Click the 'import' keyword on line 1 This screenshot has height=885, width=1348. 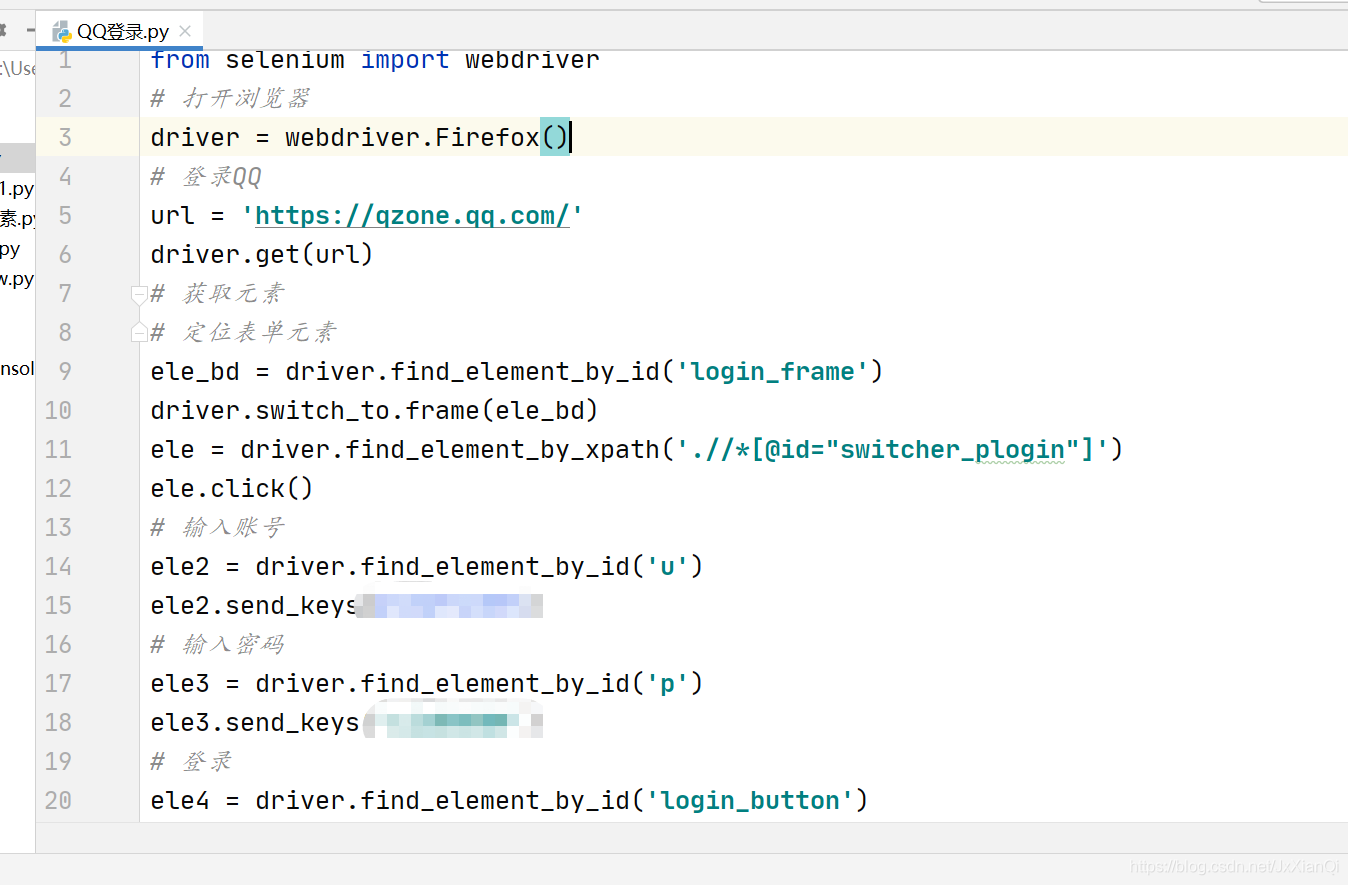click(x=405, y=60)
